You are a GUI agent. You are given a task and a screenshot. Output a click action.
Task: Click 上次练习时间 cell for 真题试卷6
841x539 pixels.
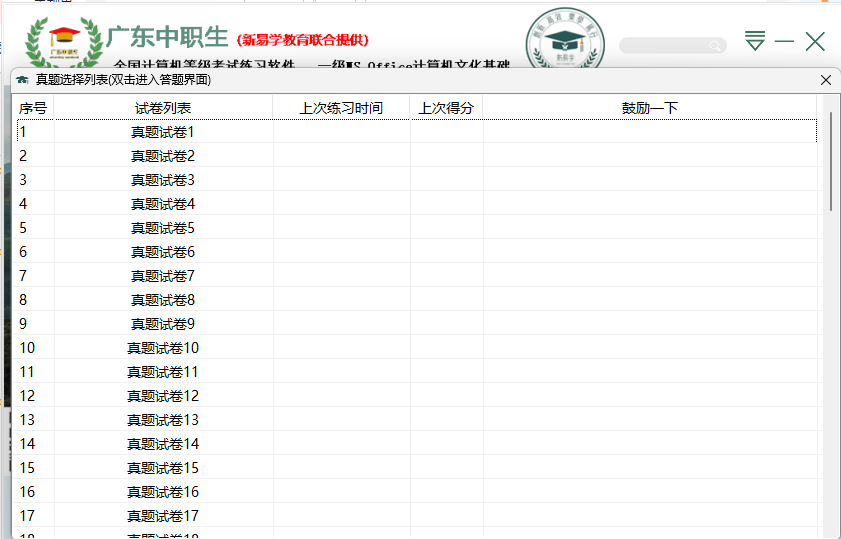[x=342, y=252]
